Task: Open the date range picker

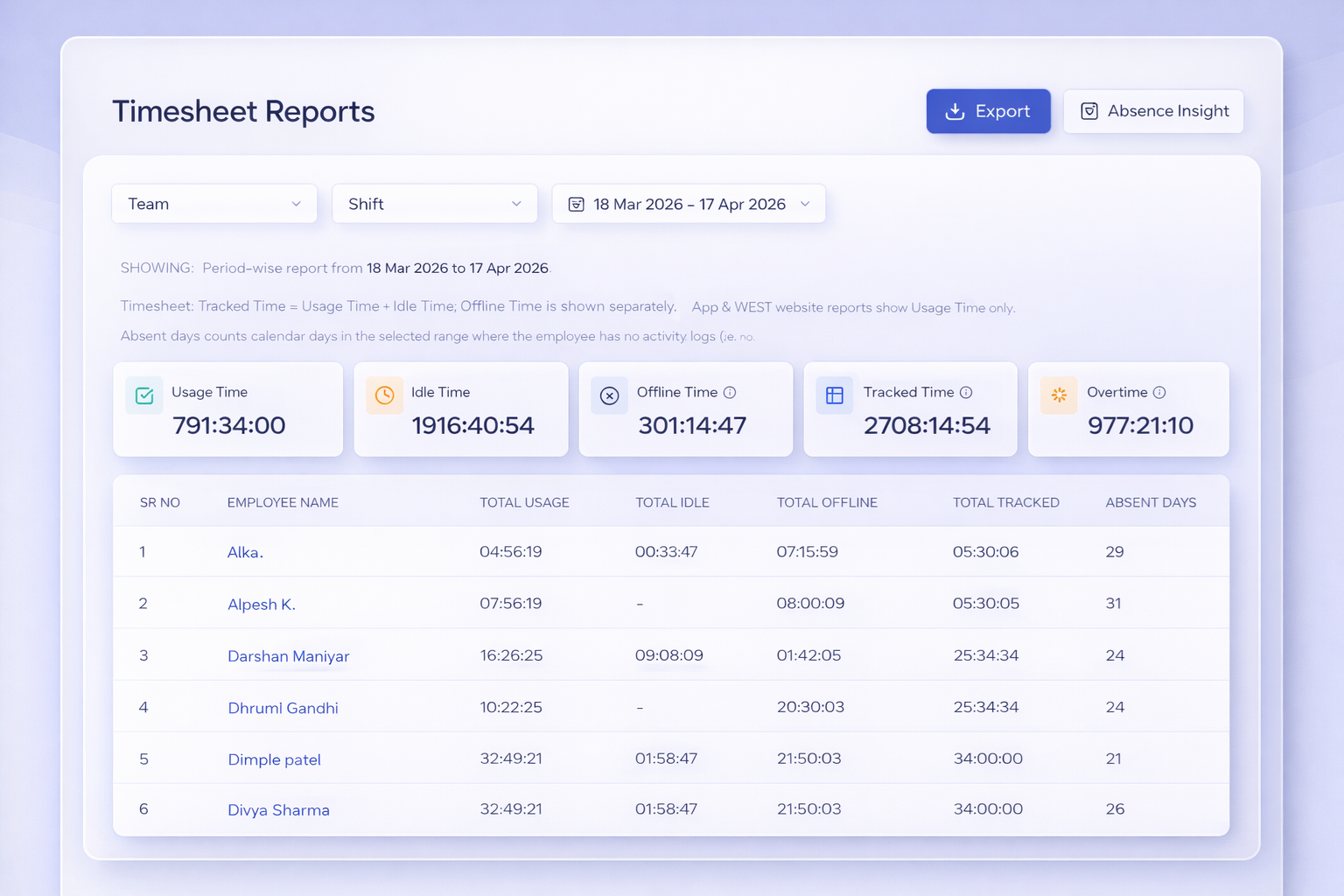Action: tap(689, 204)
